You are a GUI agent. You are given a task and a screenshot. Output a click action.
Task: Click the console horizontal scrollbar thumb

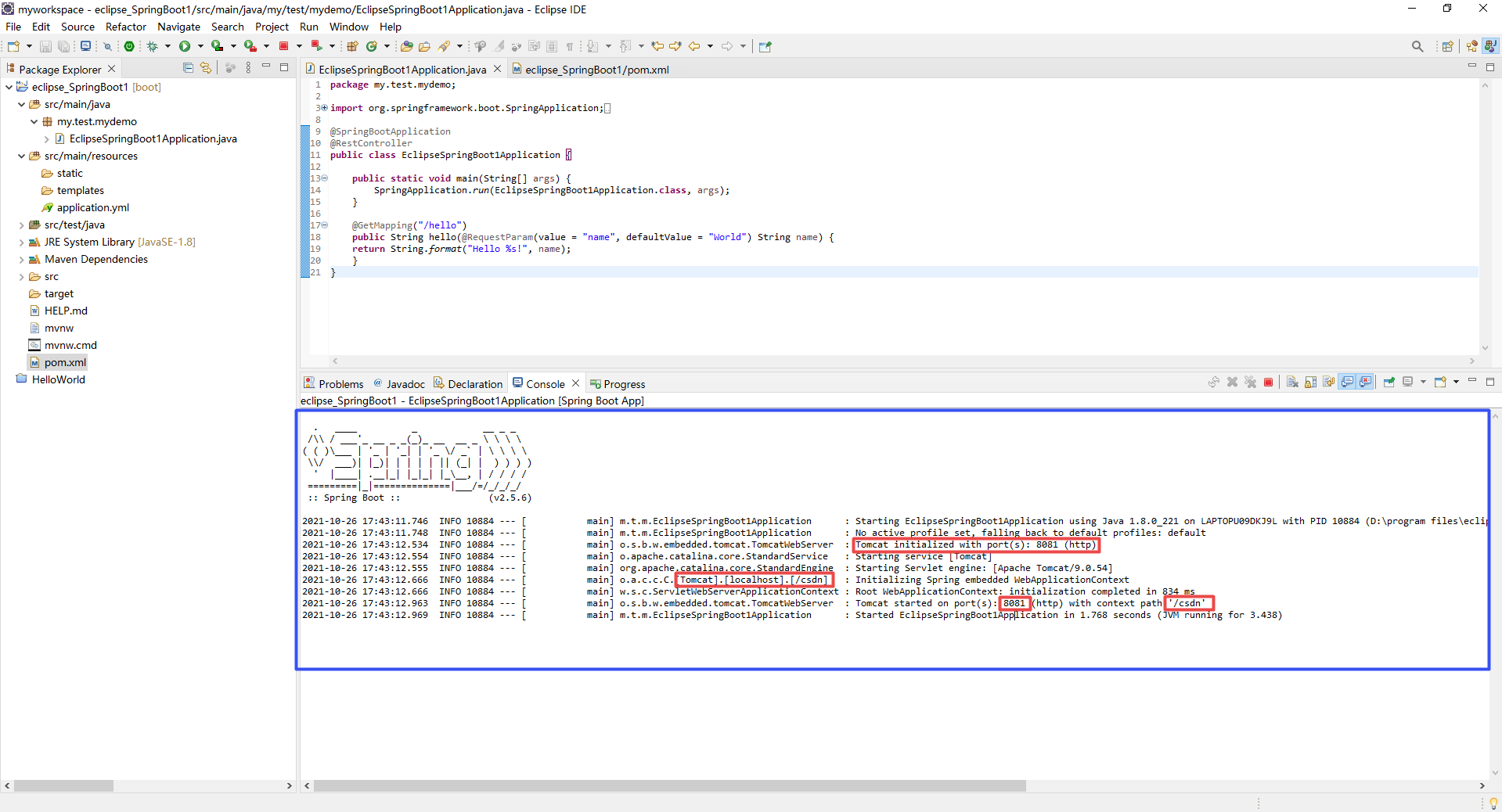(669, 785)
